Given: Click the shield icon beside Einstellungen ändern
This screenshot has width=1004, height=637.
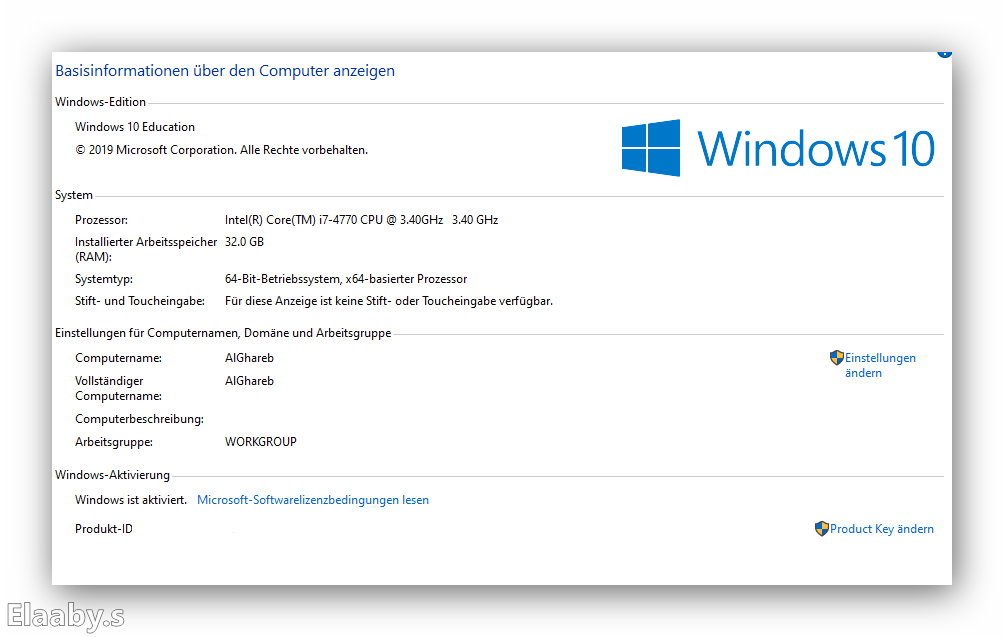Looking at the screenshot, I should (x=837, y=357).
